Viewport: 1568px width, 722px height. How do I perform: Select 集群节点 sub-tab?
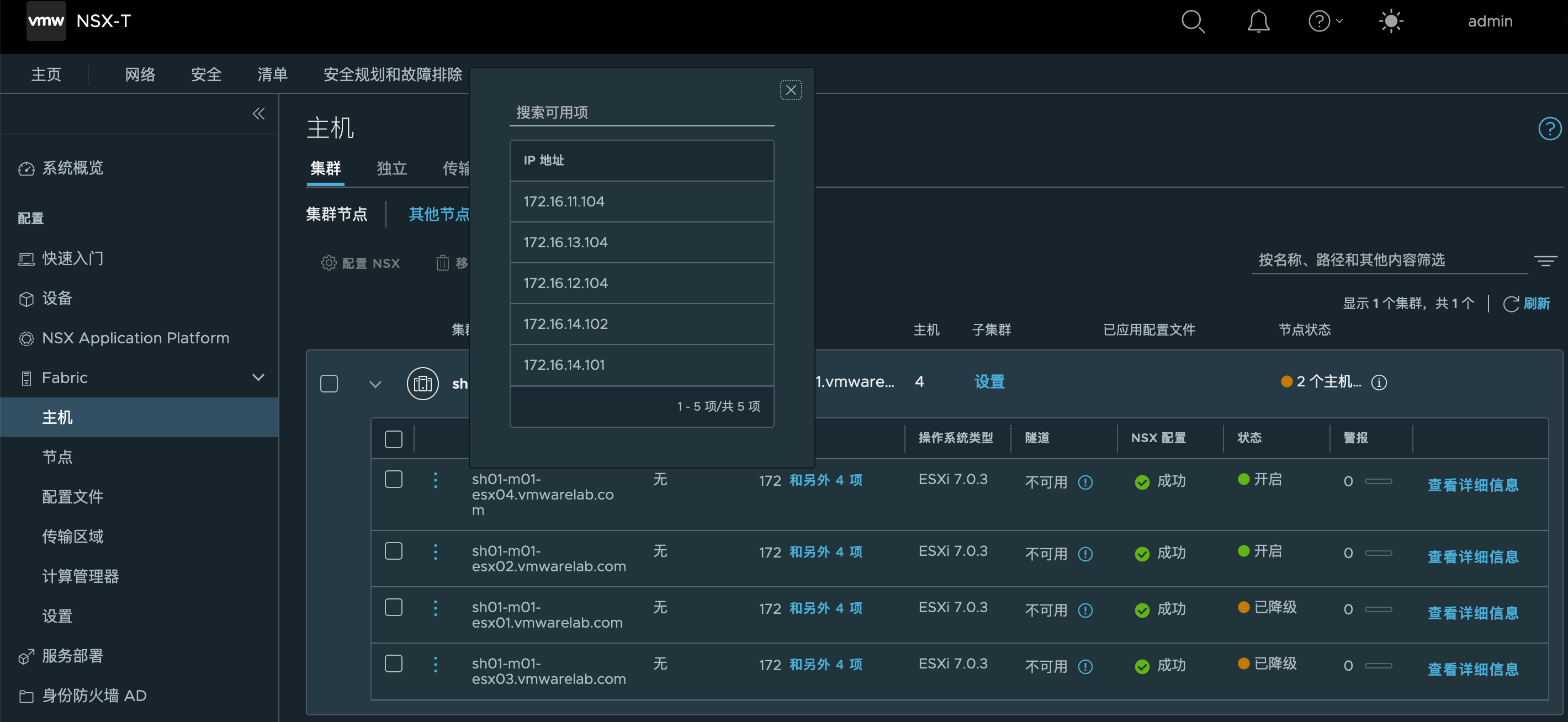coord(337,214)
